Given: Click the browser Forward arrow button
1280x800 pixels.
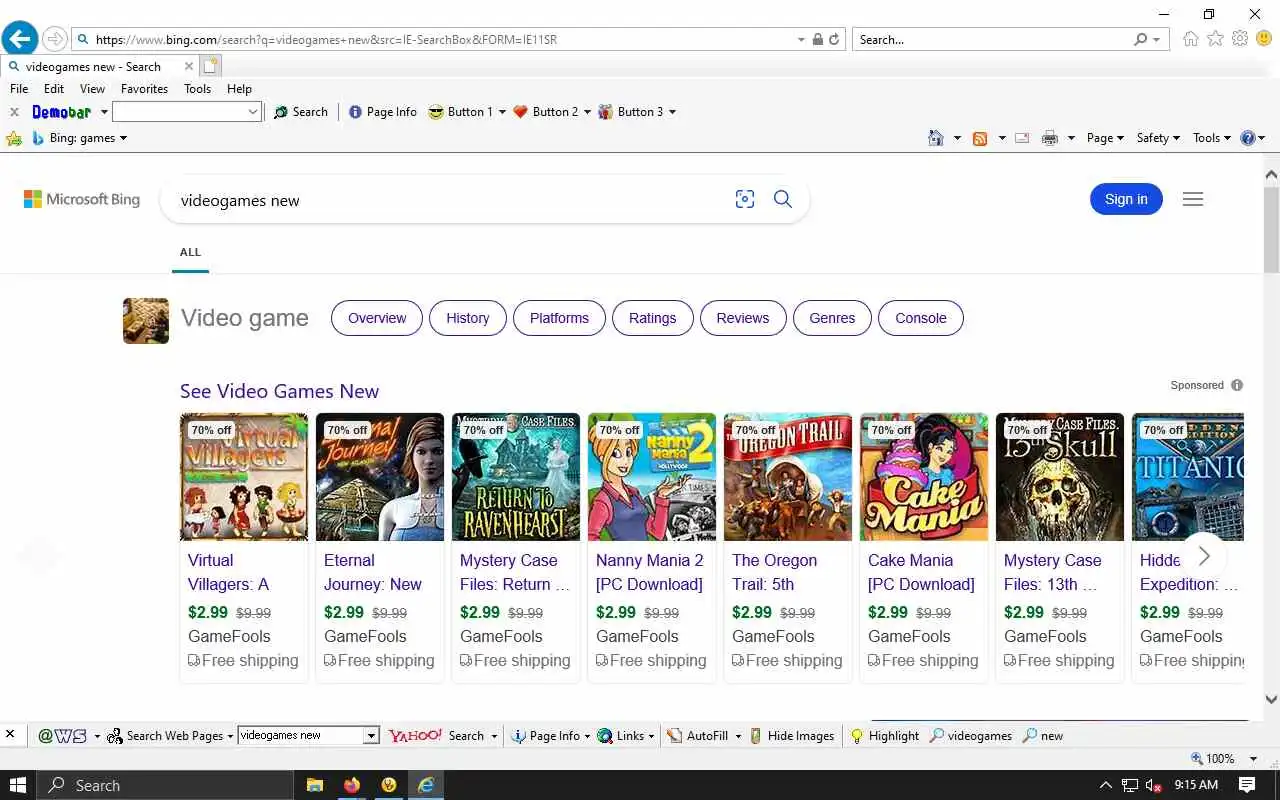Looking at the screenshot, I should [x=55, y=39].
